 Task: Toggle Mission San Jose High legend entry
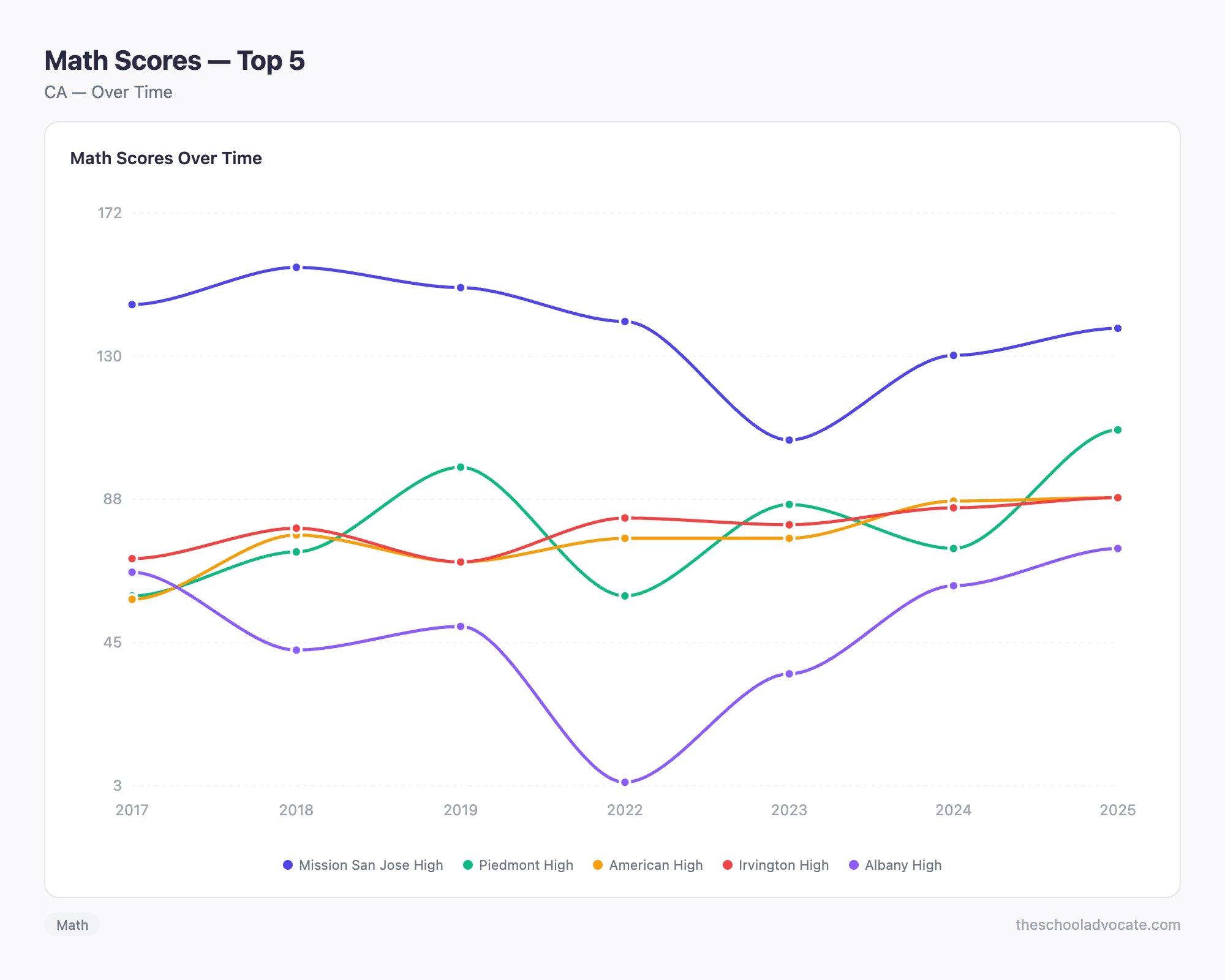363,865
